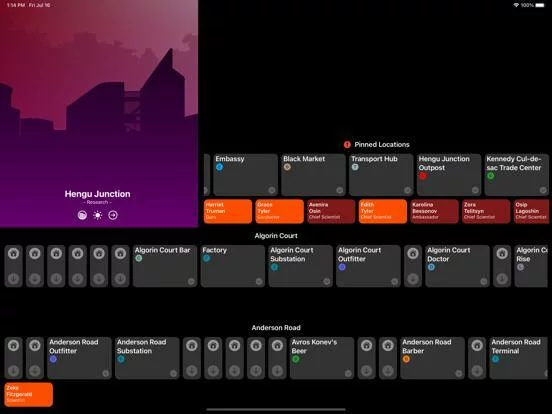Viewport: 552px width, 414px height.
Task: Tap down-arrow icon between Algorin Court Outfitter and Doctor
Action: pos(413,279)
